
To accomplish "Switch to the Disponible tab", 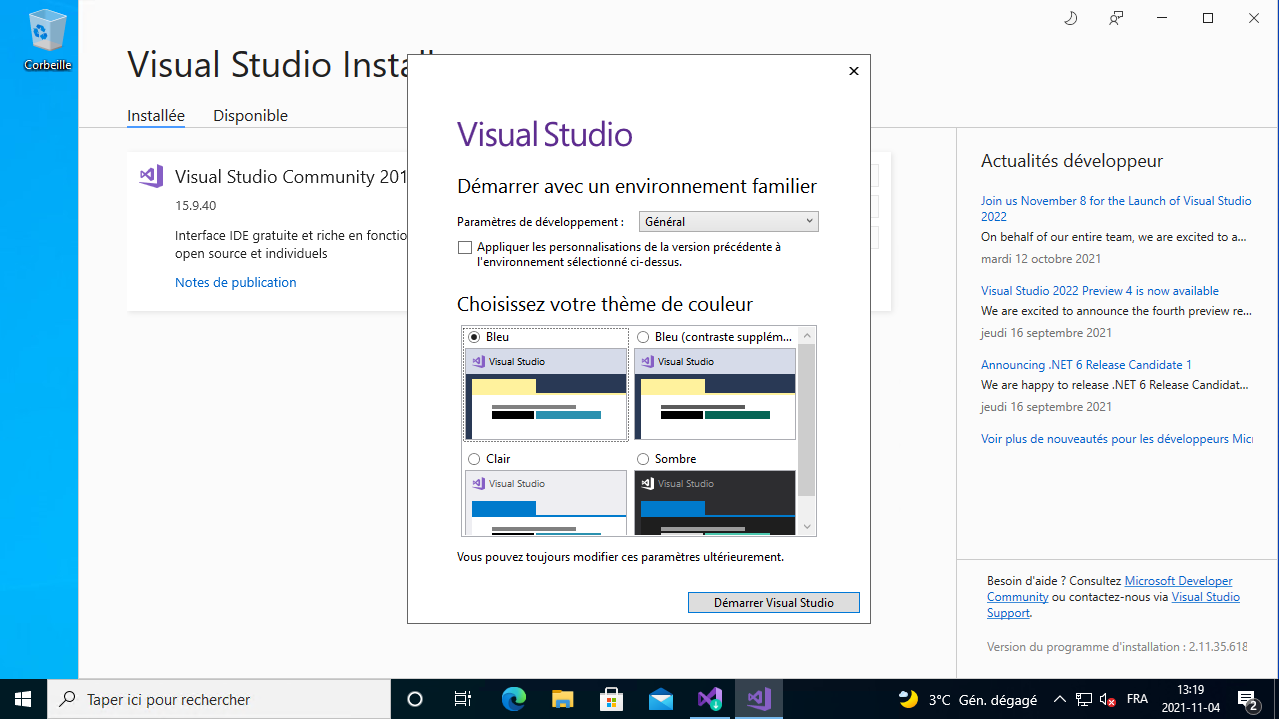I will coord(250,116).
